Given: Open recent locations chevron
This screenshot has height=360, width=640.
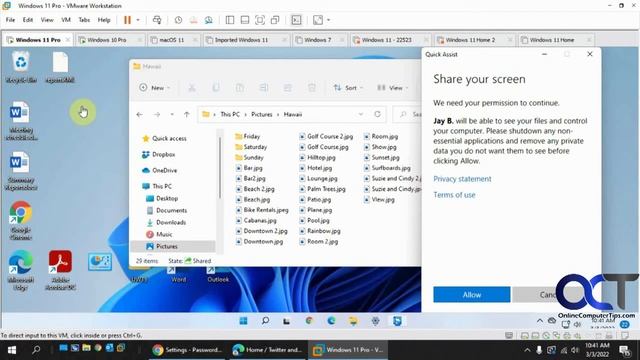Looking at the screenshot, I should (x=172, y=115).
